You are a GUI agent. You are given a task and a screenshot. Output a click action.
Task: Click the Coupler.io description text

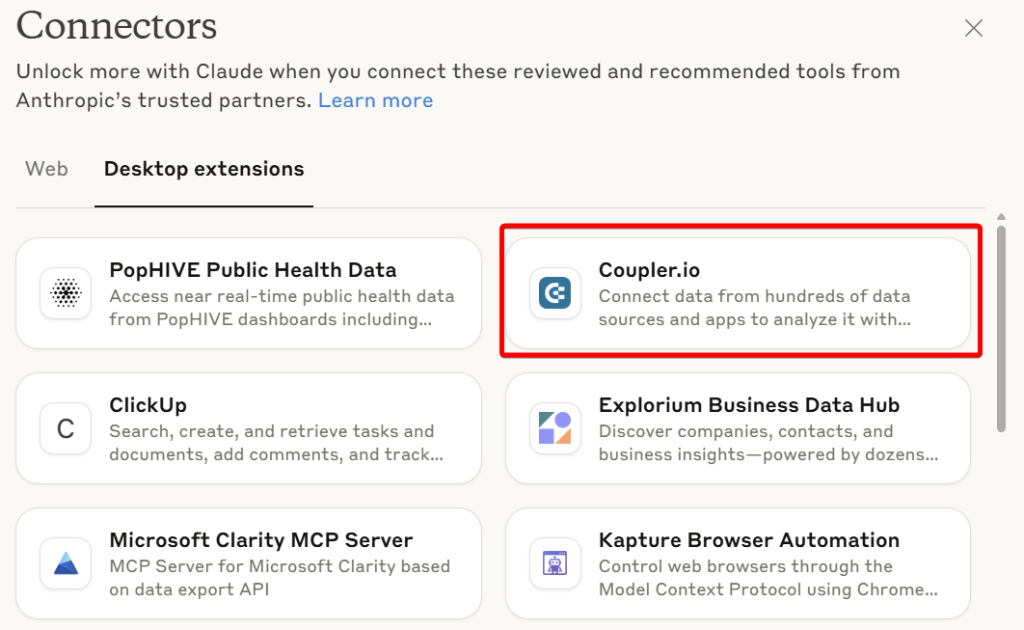(x=754, y=307)
